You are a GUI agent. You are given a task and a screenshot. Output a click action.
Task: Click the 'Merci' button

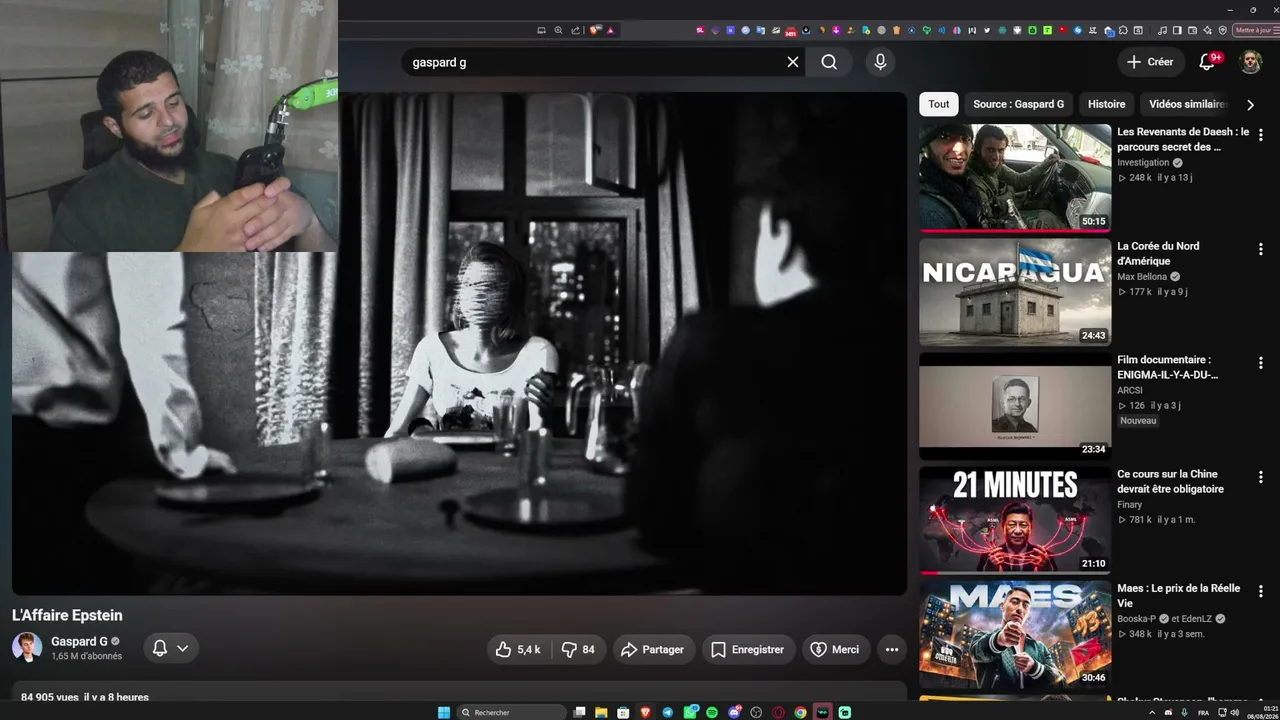click(x=835, y=650)
